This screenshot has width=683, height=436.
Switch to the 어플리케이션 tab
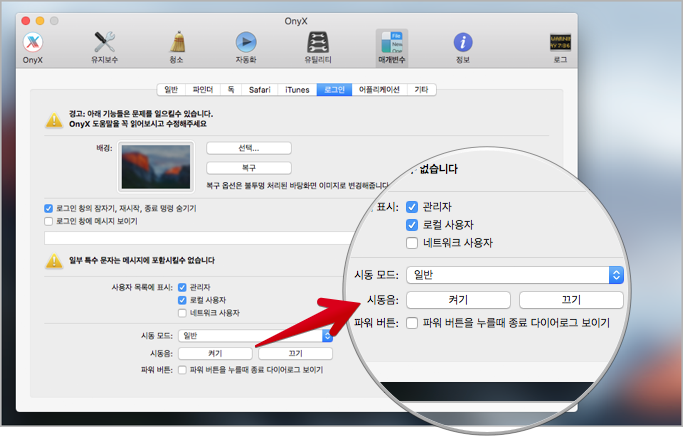(379, 89)
